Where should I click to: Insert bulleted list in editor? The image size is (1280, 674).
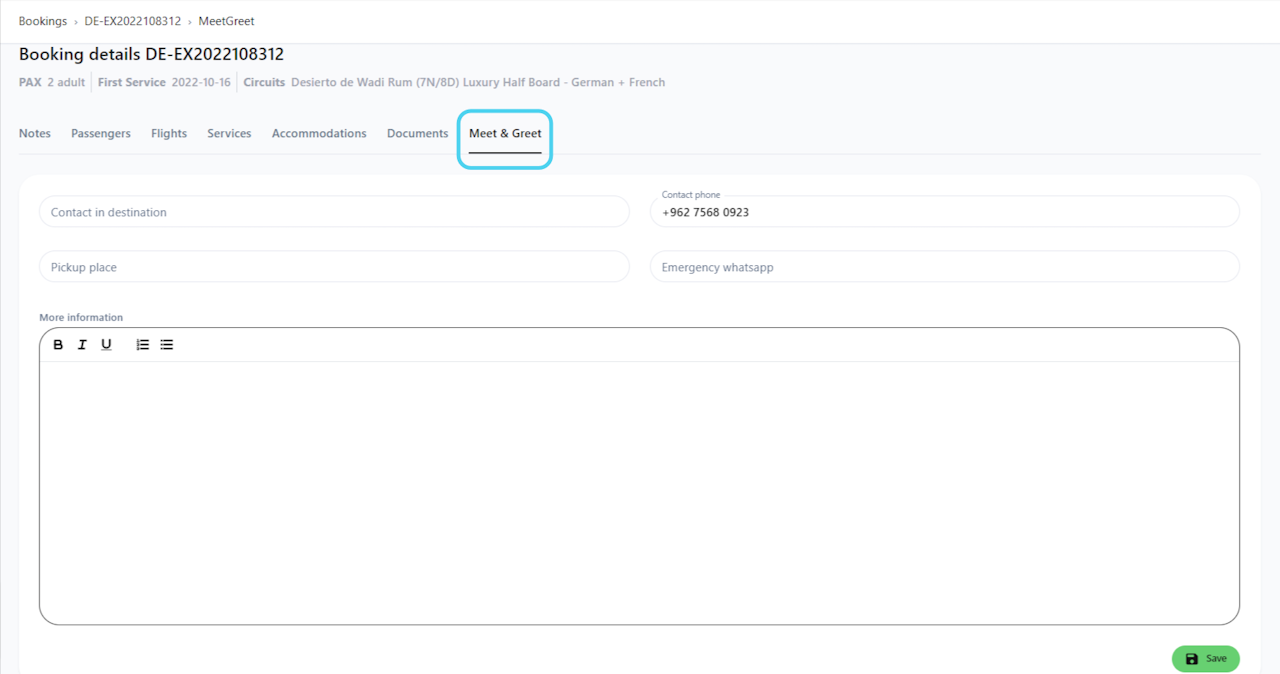point(167,344)
